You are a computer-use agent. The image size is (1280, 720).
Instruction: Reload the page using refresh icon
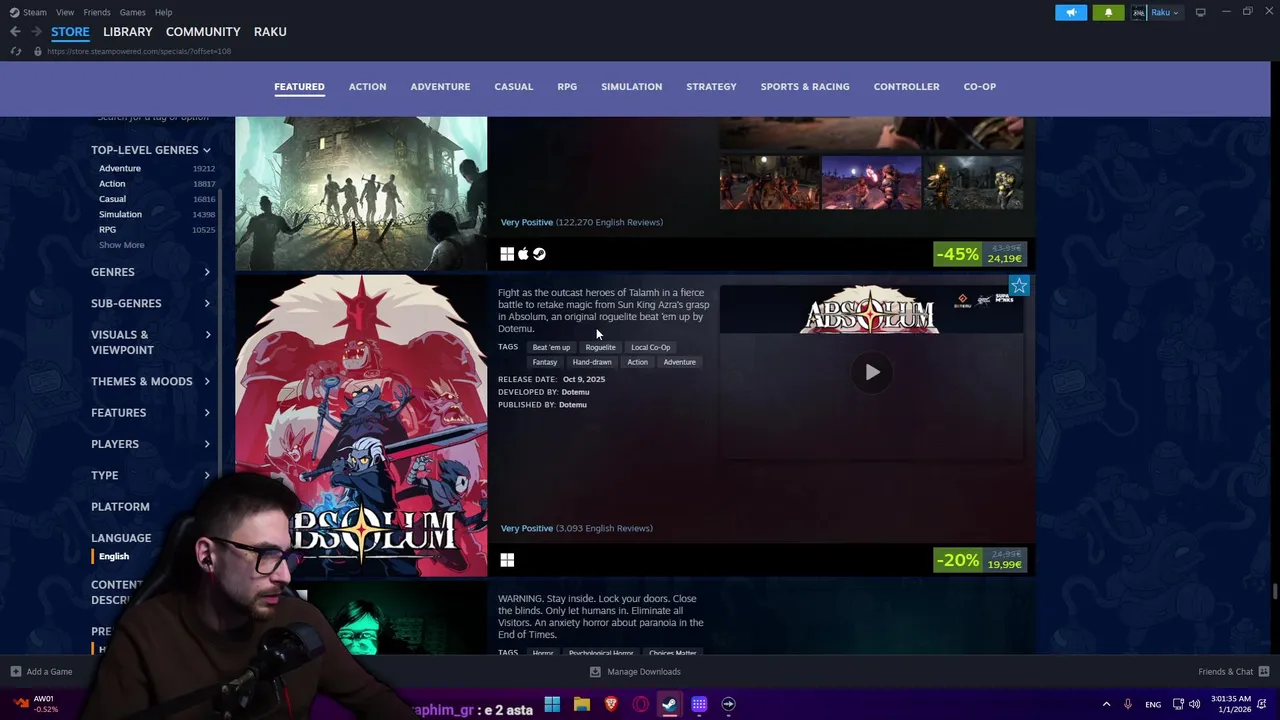click(15, 51)
